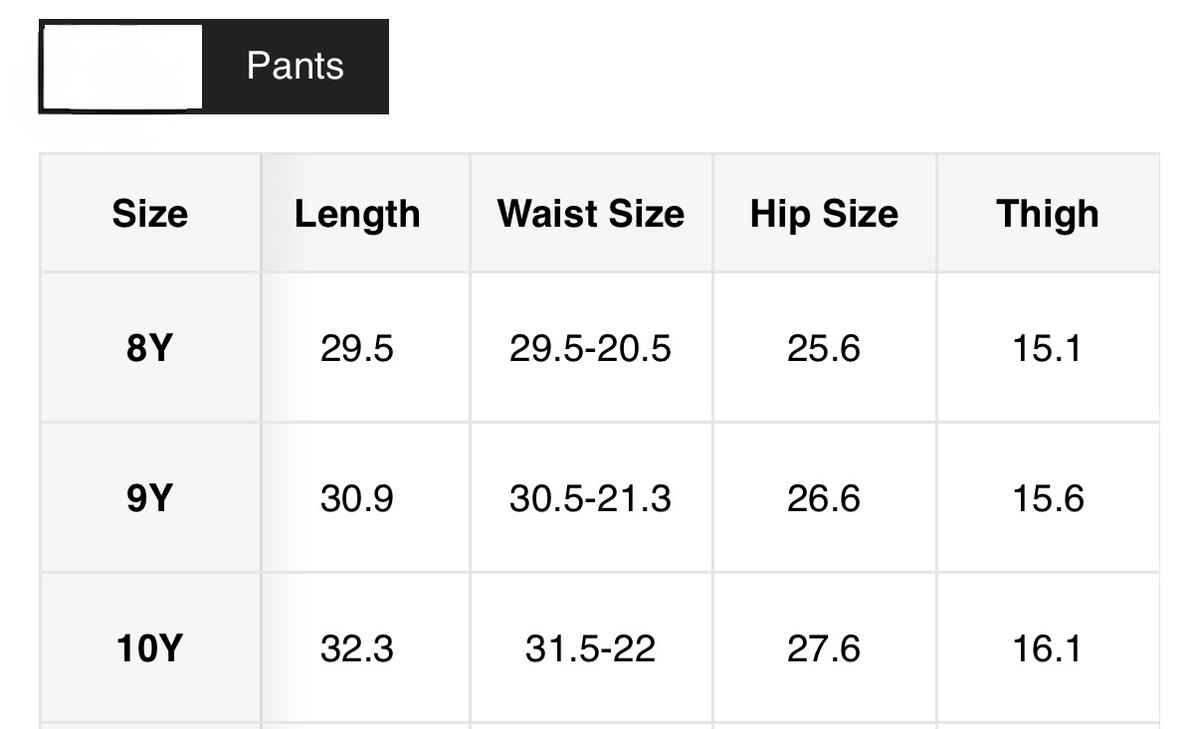This screenshot has width=1200, height=729.
Task: Click the 9Y hip size 26.6
Action: click(x=824, y=498)
